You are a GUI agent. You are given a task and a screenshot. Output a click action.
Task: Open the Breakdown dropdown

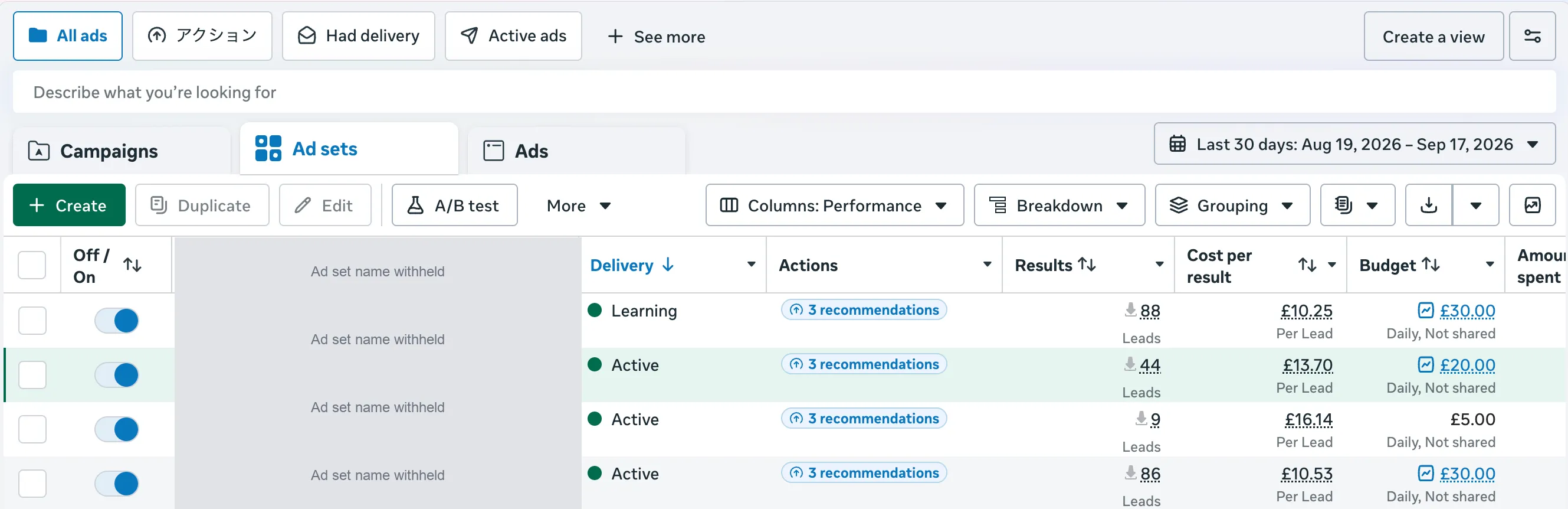(x=1059, y=205)
